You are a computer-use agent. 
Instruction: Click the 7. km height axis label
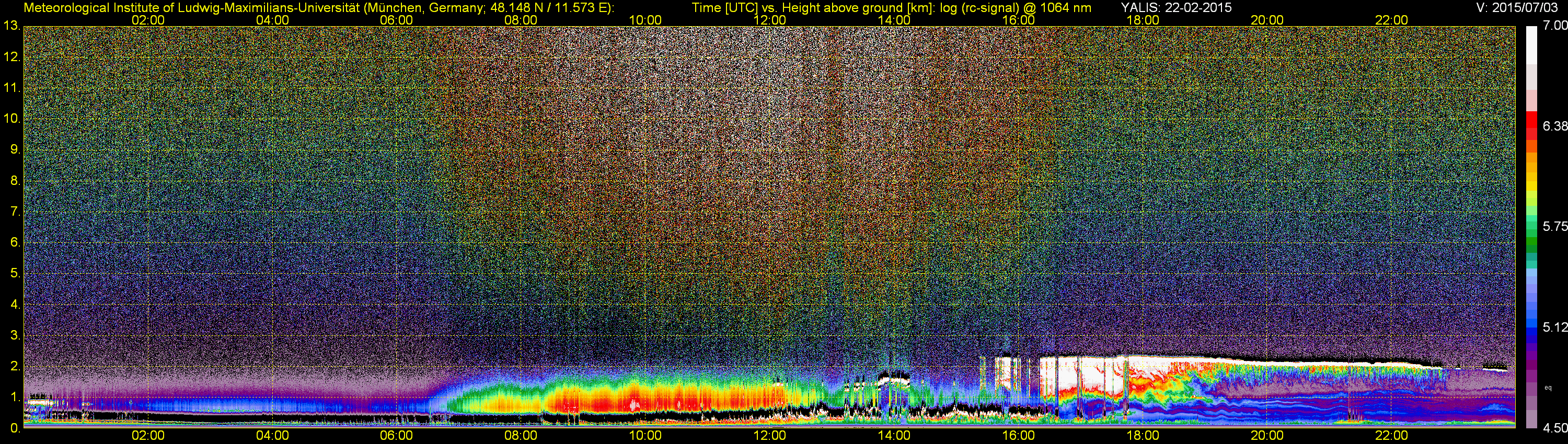point(16,212)
